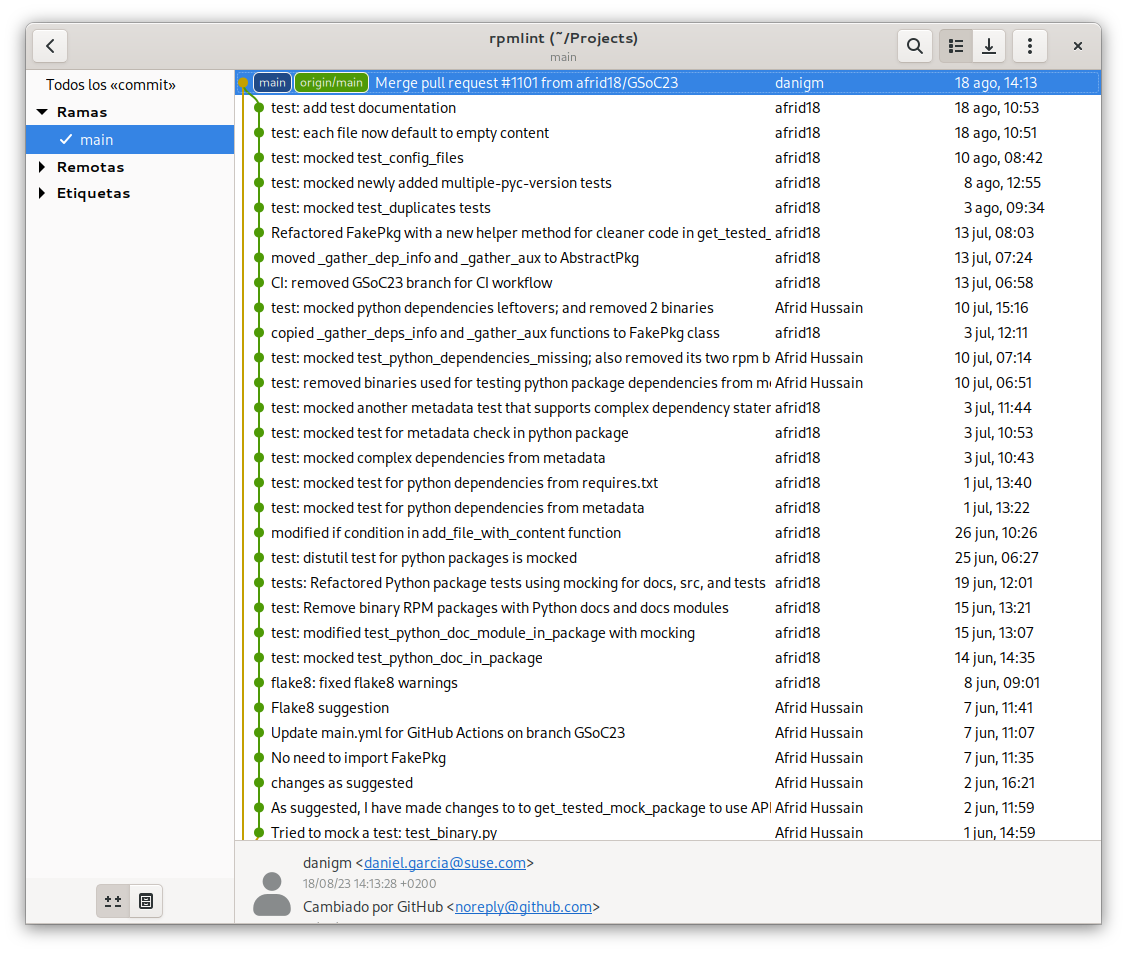This screenshot has height=953, width=1127.
Task: Click the Remotas heading label
Action: [x=91, y=167]
